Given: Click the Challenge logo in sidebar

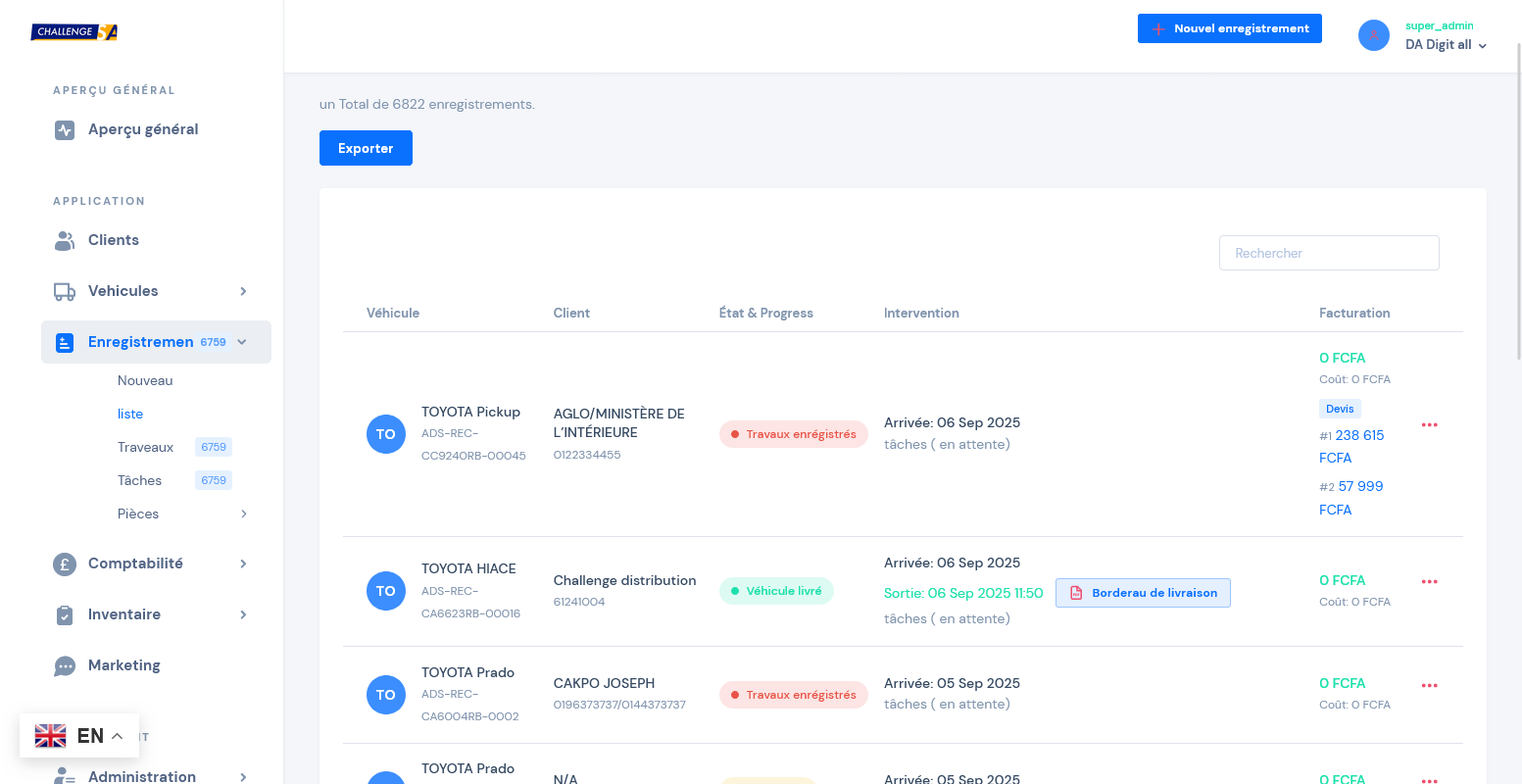Looking at the screenshot, I should (x=74, y=32).
